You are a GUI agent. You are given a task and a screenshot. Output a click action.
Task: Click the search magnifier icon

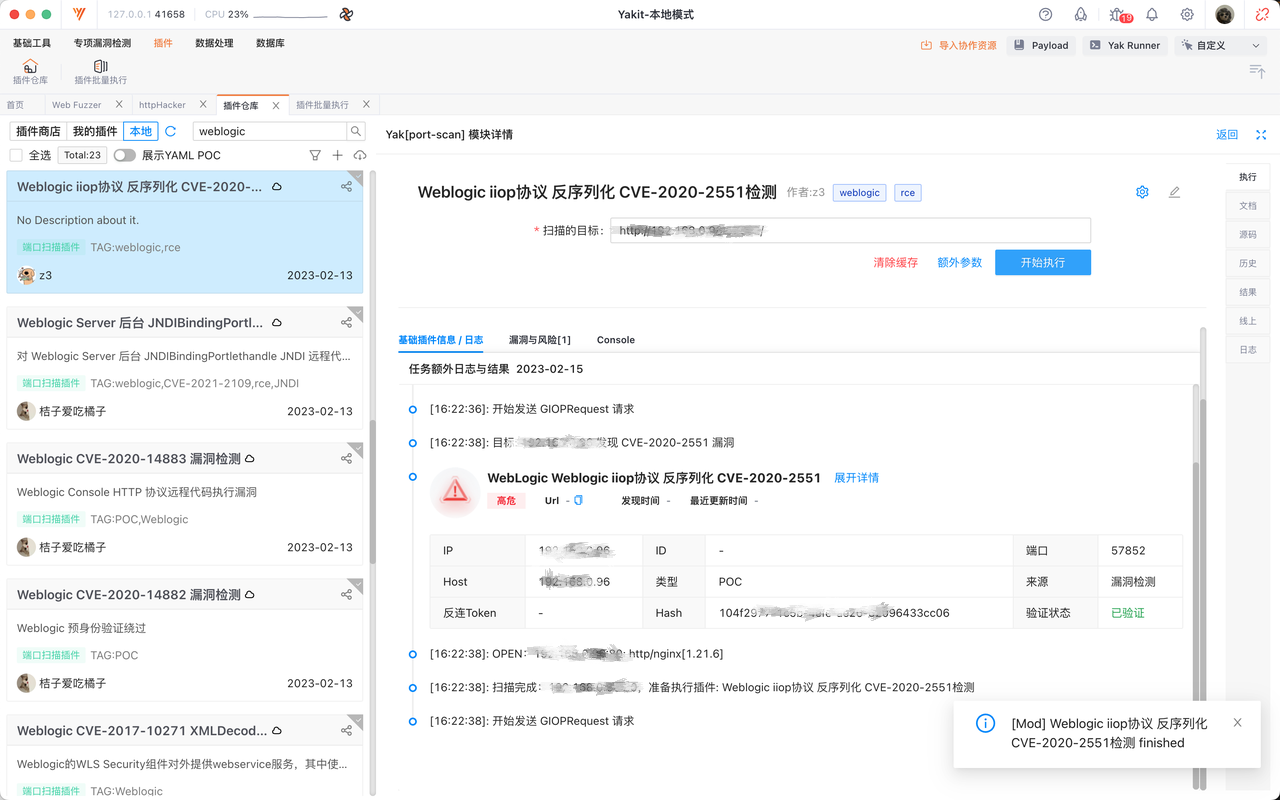point(355,131)
